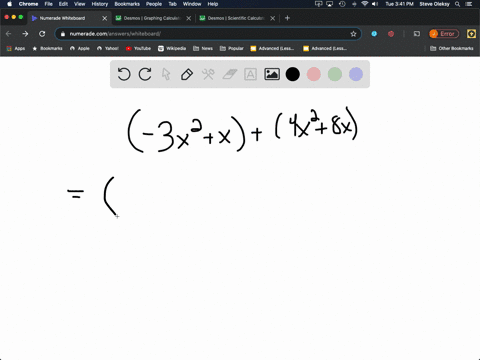Undo the last whiteboard stroke
Image resolution: width=480 pixels, height=360 pixels.
coord(124,74)
